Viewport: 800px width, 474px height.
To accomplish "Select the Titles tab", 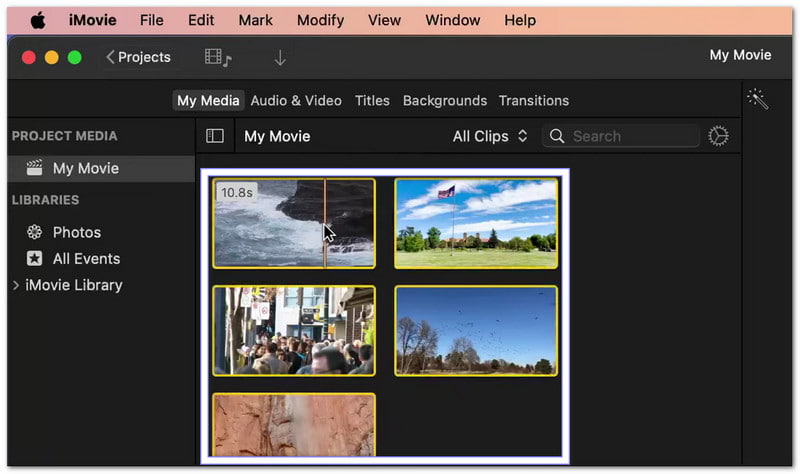I will (x=372, y=100).
